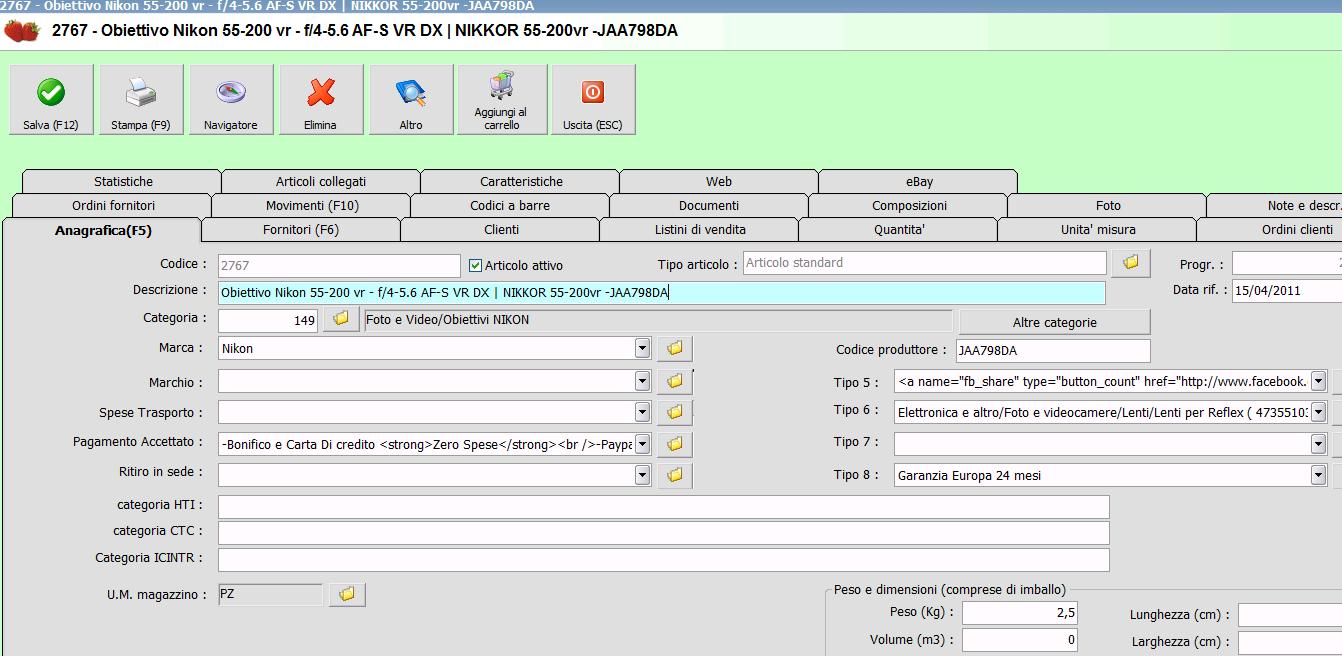
Task: Switch to the Ordini fornitori tab
Action: (x=113, y=206)
